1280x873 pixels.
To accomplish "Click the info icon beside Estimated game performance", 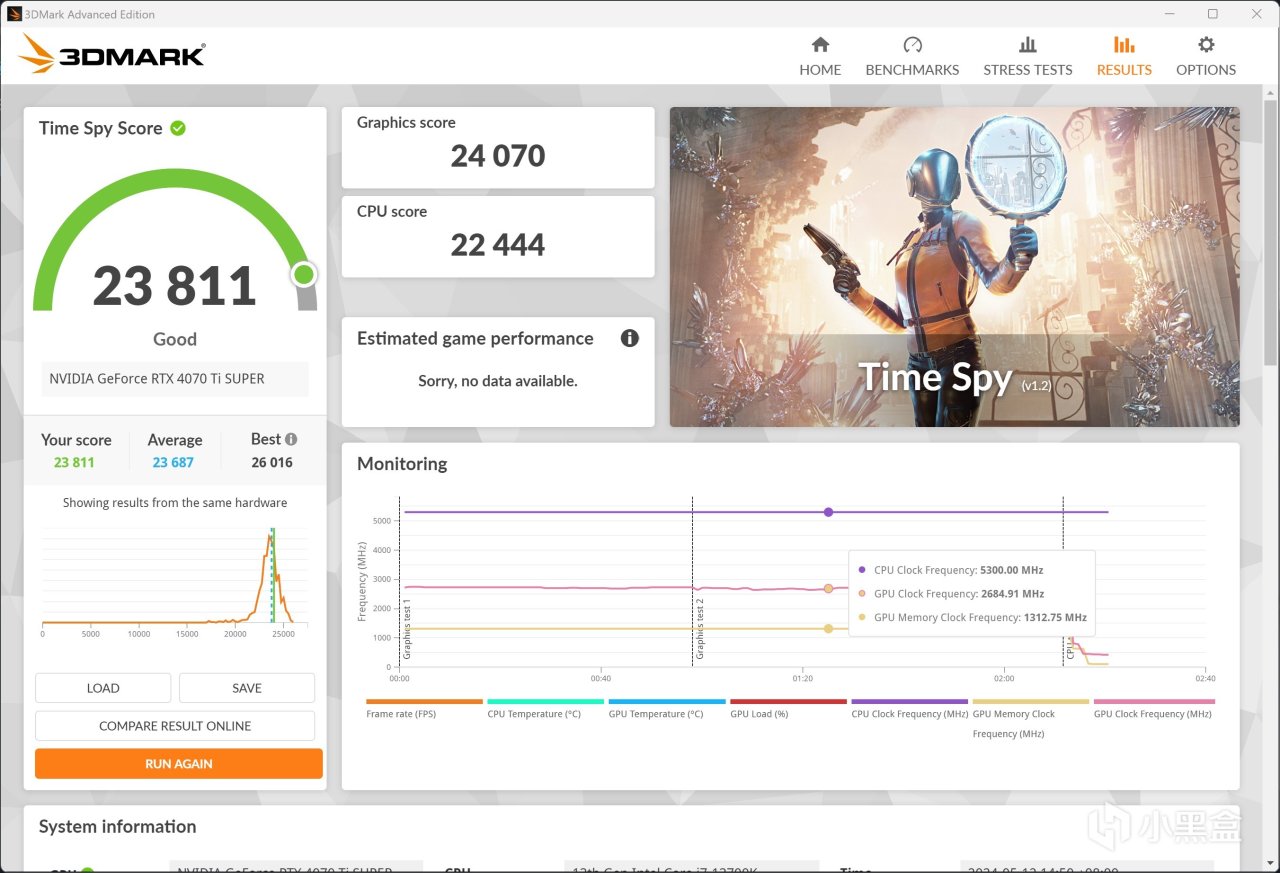I will point(630,338).
